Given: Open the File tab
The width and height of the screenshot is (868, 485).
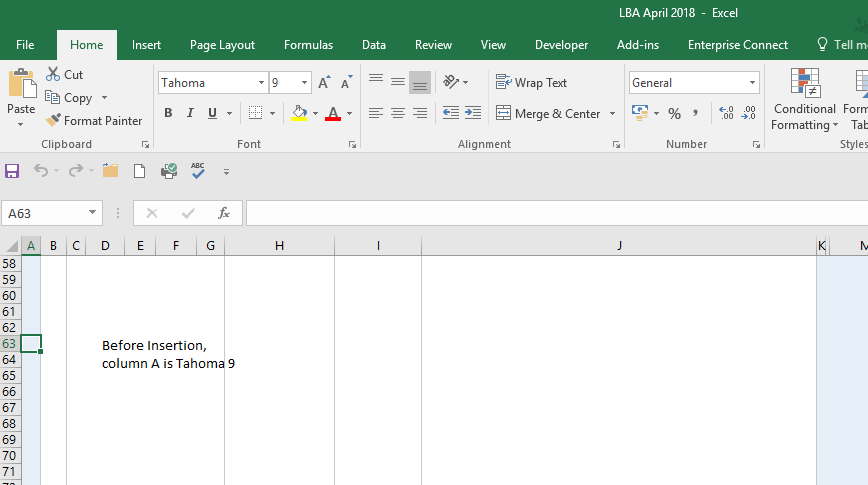Looking at the screenshot, I should click(25, 45).
